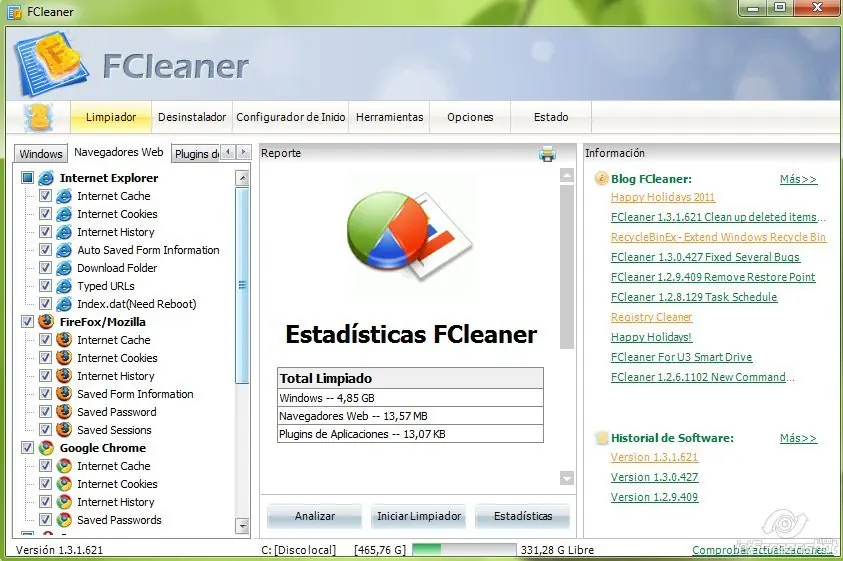Open Configurador de Inicio tab
The height and width of the screenshot is (561, 843).
(290, 117)
